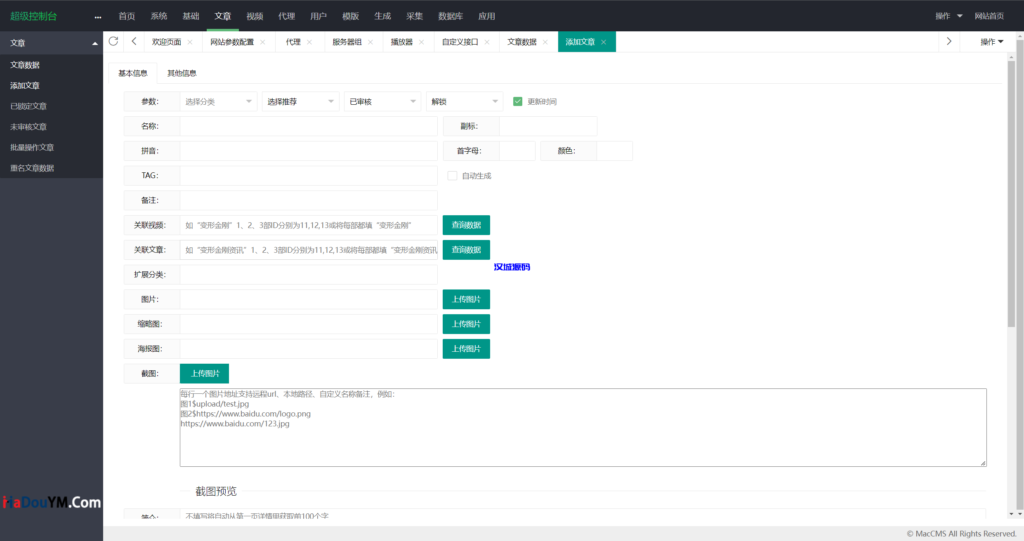
Task: Click 上传图片 in the 缩略图 row
Action: tap(466, 324)
